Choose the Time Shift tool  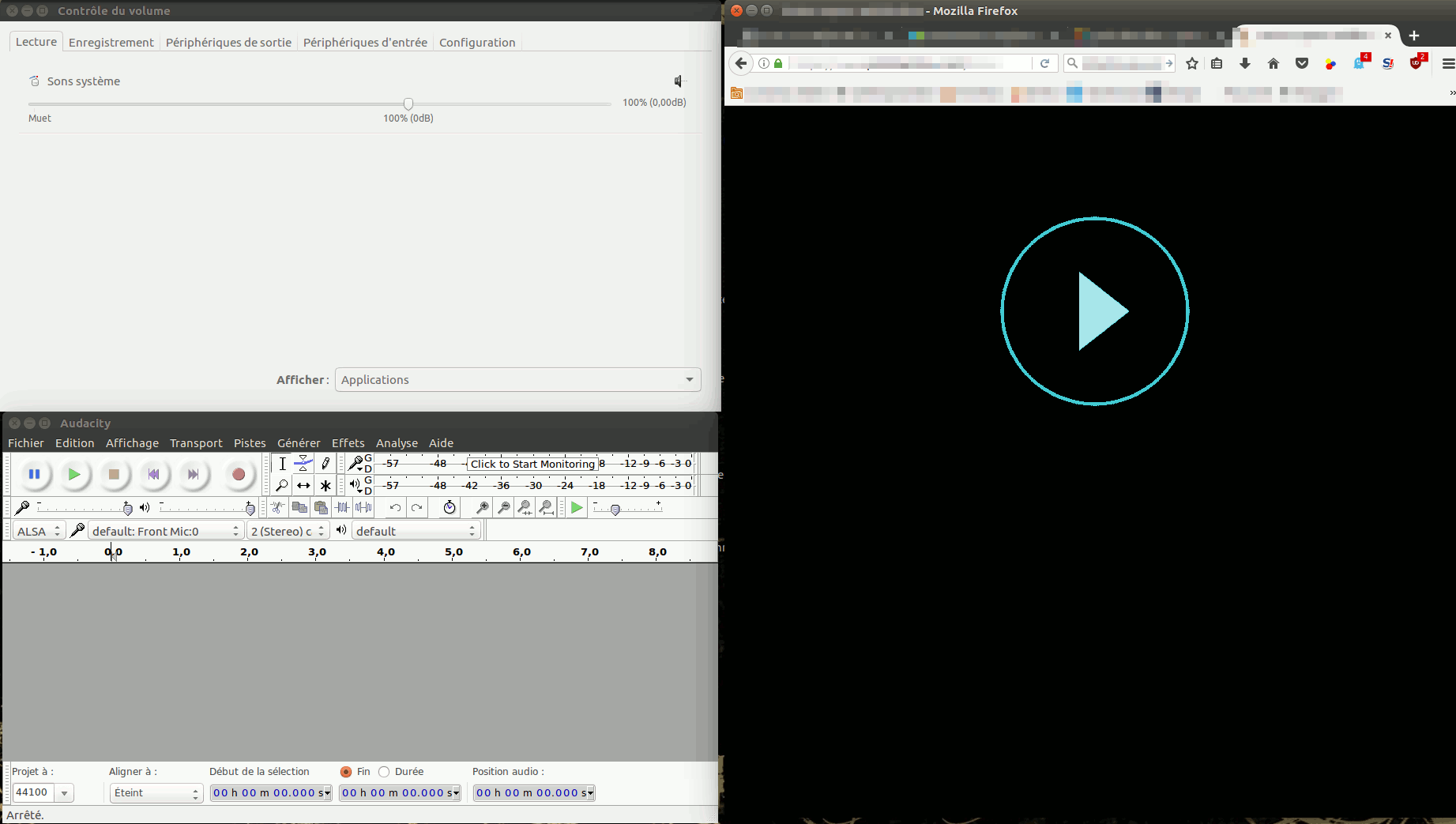pyautogui.click(x=303, y=485)
